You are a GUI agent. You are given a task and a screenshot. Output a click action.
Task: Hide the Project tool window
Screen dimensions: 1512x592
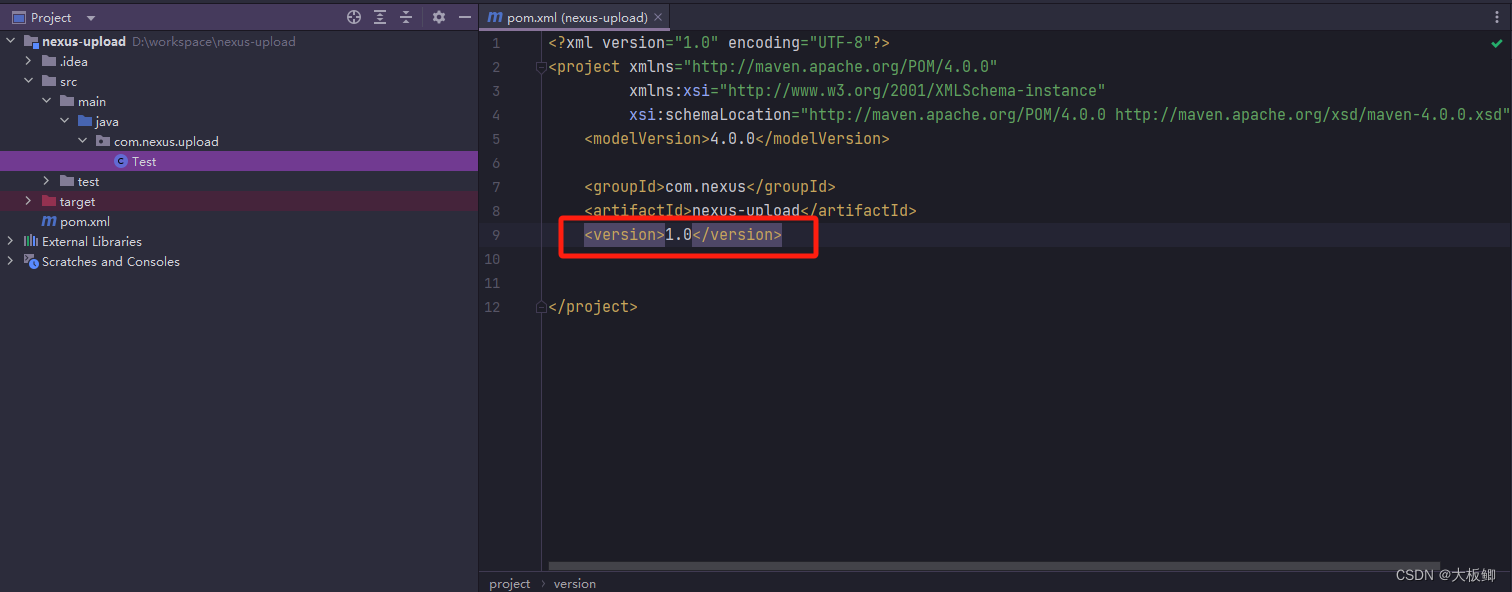[x=464, y=17]
